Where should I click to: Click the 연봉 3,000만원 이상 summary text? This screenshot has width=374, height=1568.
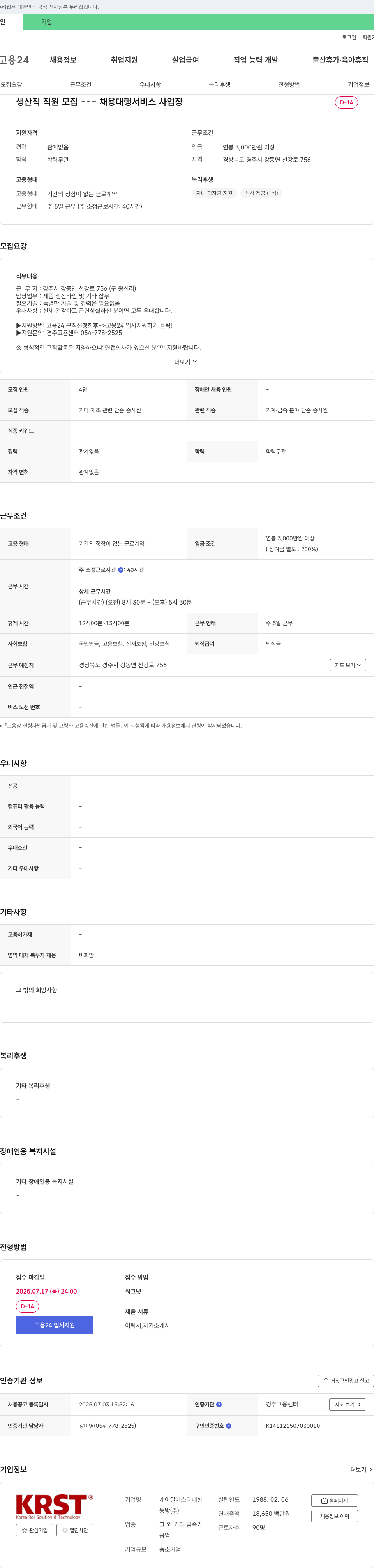pos(249,147)
